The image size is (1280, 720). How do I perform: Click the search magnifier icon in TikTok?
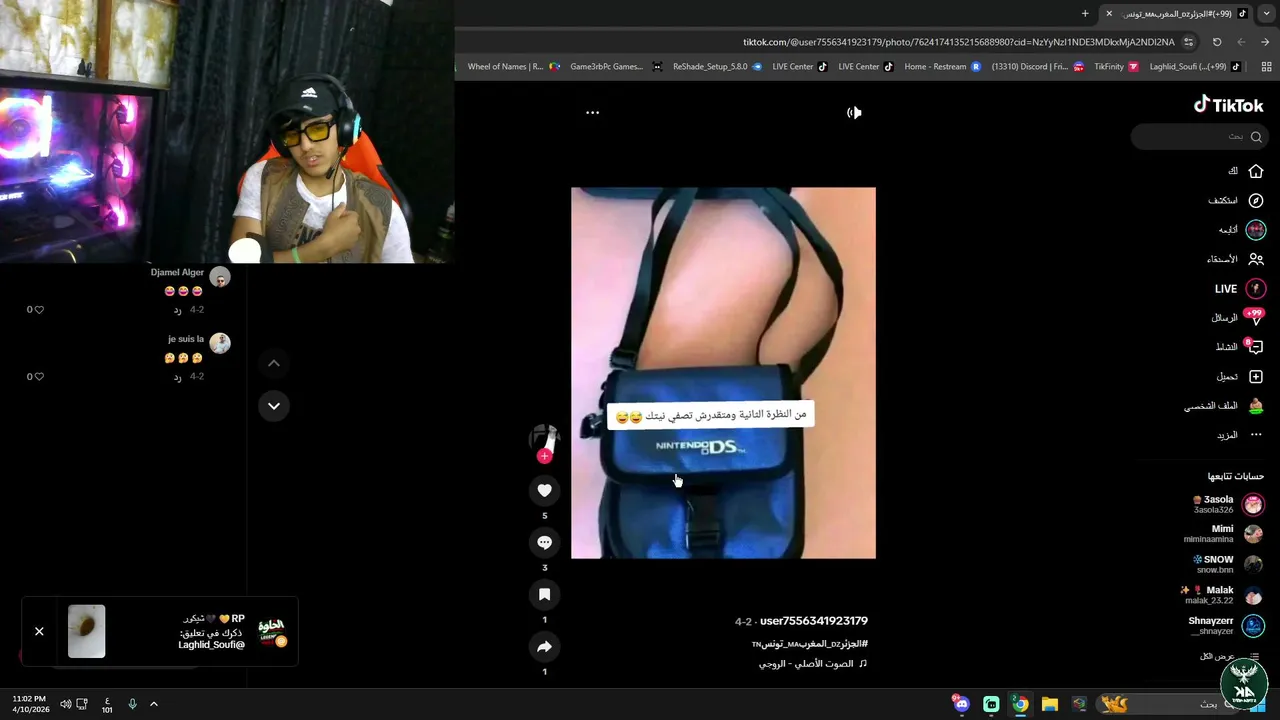click(1256, 137)
